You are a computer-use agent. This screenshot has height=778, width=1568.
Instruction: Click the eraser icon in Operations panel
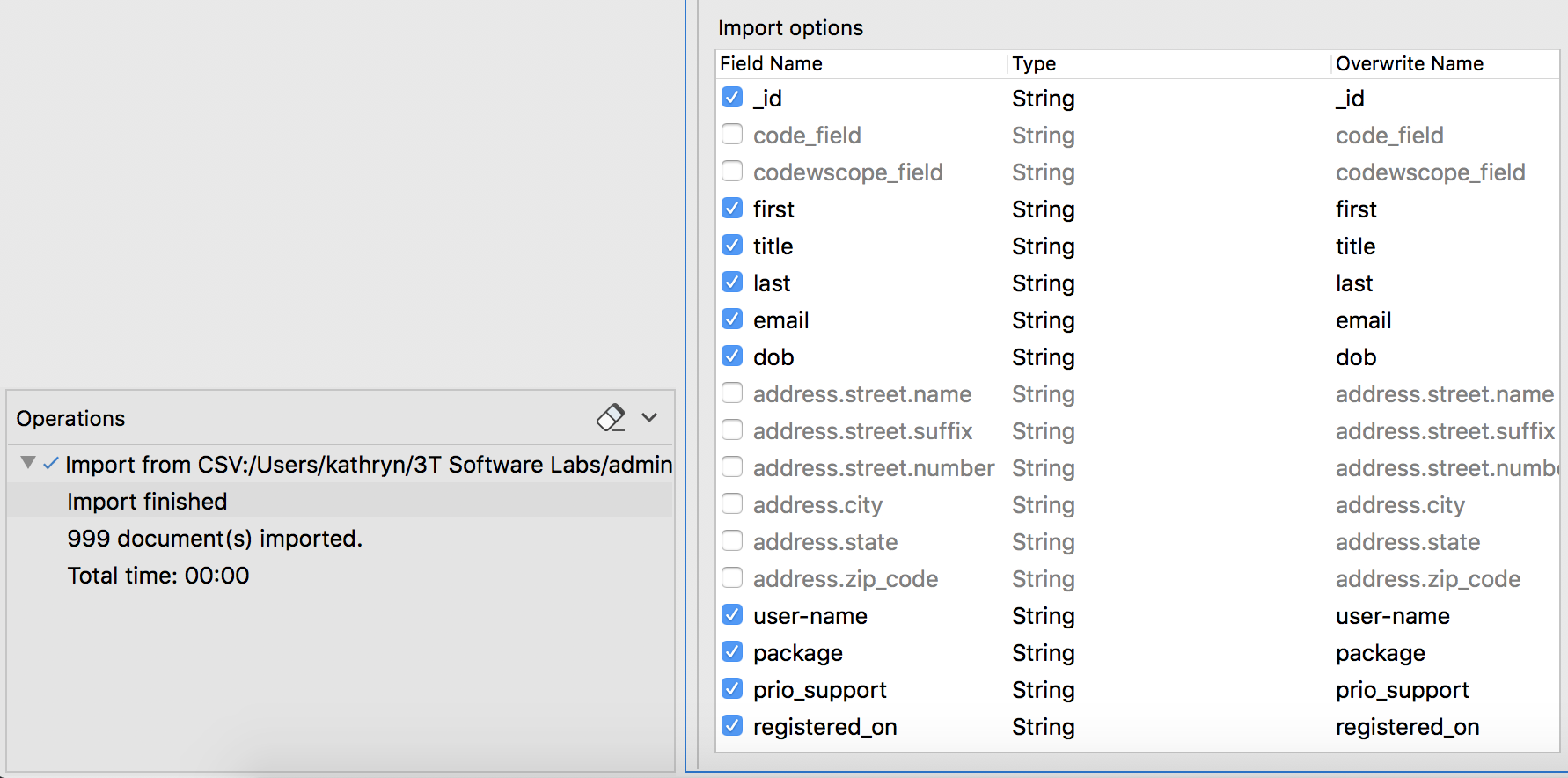pyautogui.click(x=611, y=417)
